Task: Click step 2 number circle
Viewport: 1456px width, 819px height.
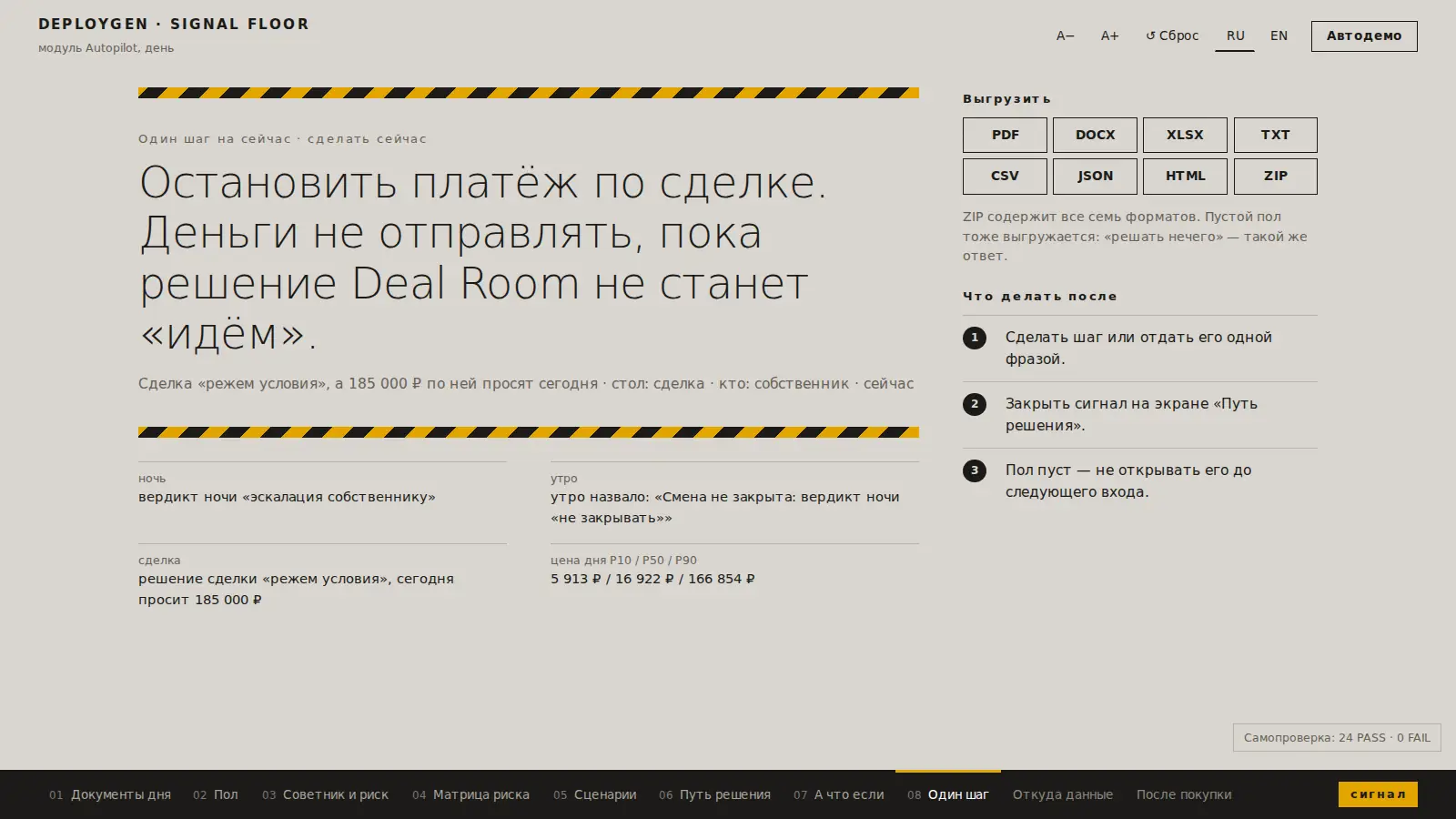Action: (975, 404)
